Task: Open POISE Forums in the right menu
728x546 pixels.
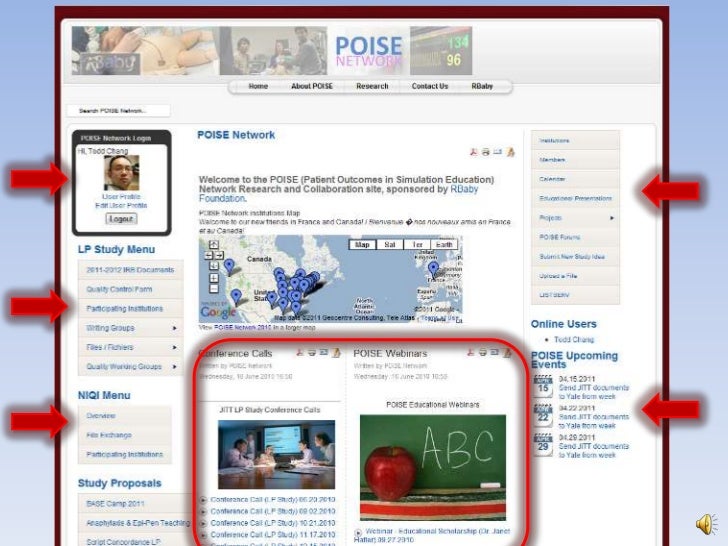Action: click(x=575, y=237)
